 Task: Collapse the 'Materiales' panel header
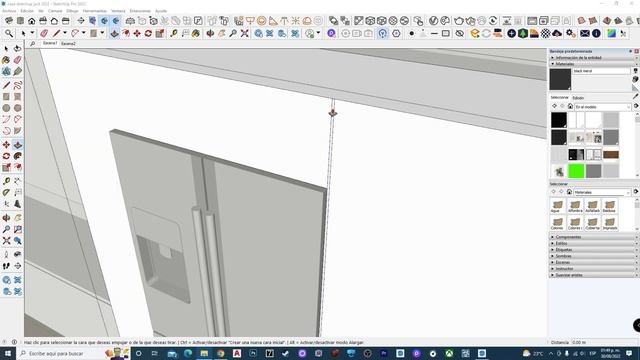click(x=593, y=64)
